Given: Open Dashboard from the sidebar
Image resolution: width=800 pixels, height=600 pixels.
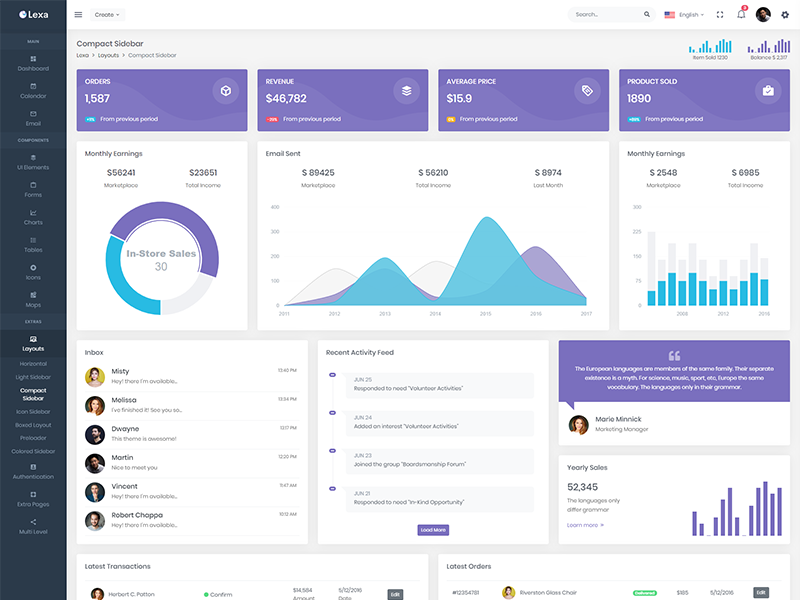Looking at the screenshot, I should click(33, 63).
